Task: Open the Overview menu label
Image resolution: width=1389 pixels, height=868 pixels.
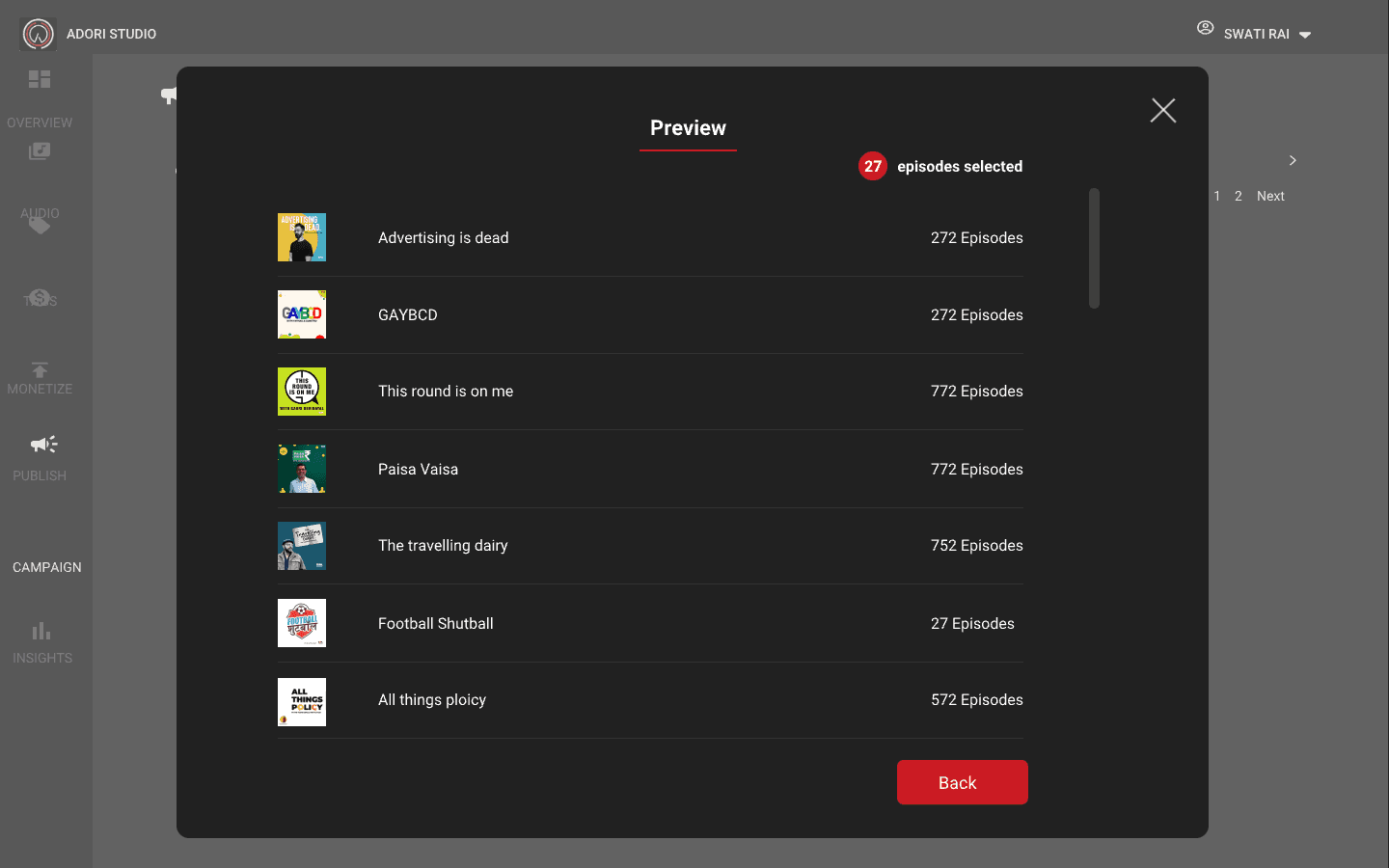Action: click(40, 122)
